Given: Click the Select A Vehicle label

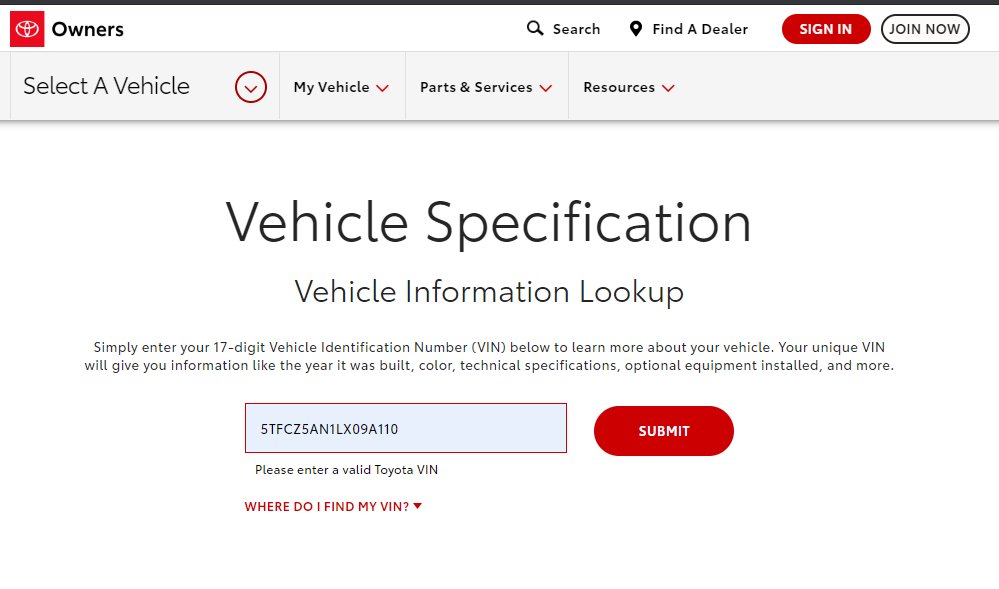Looking at the screenshot, I should pos(106,86).
